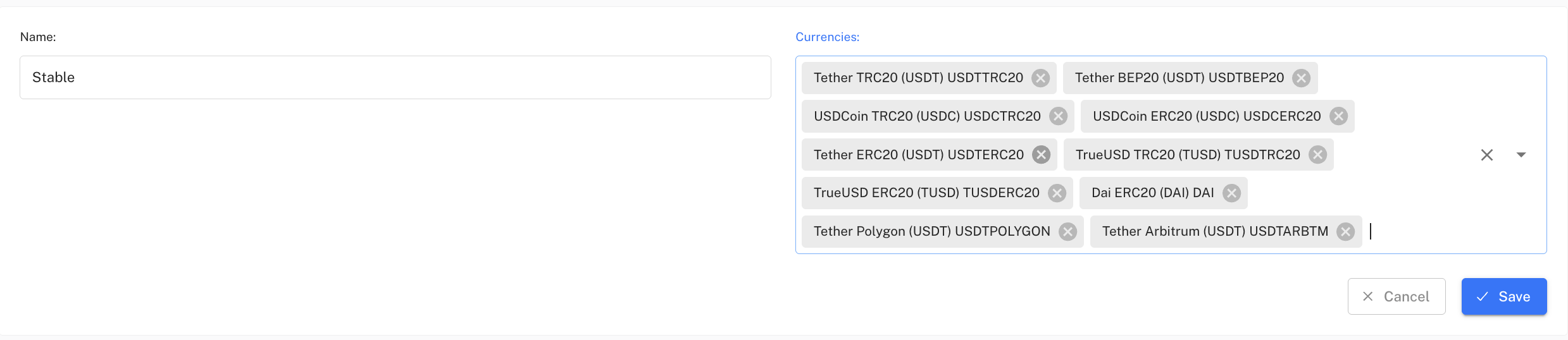Click the Currencies label

(827, 37)
